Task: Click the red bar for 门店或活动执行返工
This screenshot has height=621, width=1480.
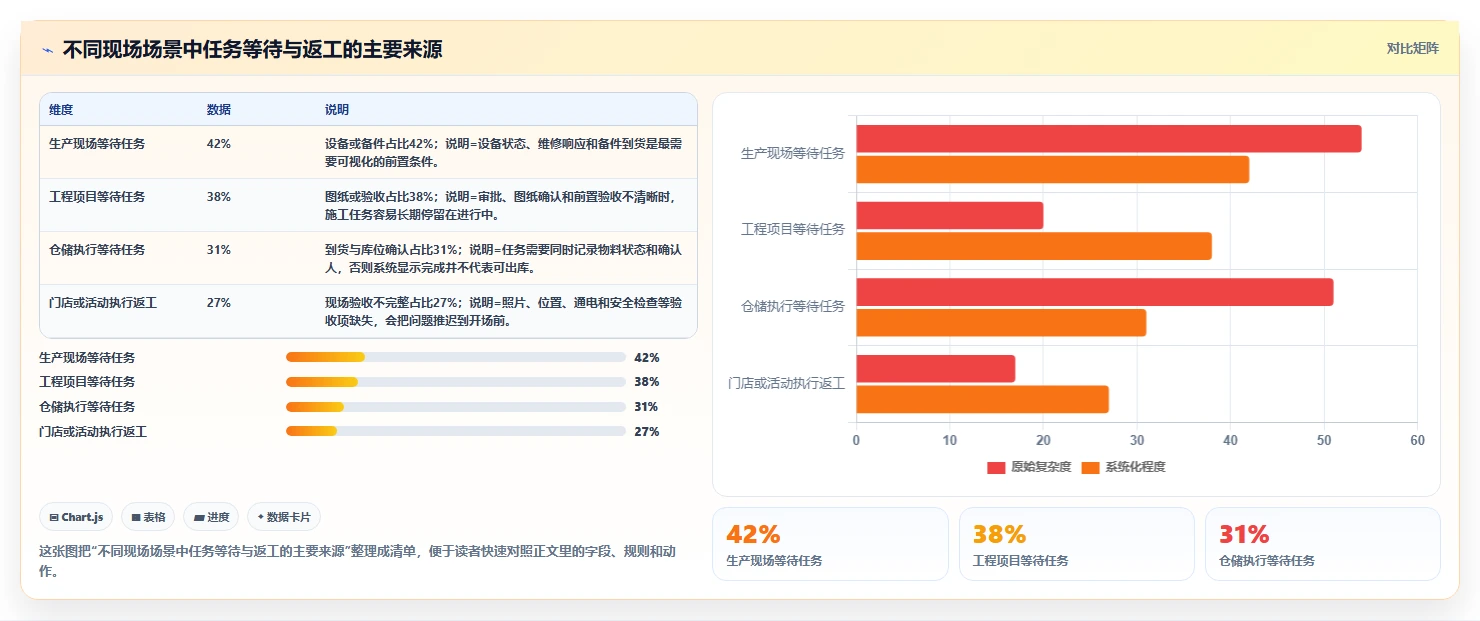Action: pos(935,368)
